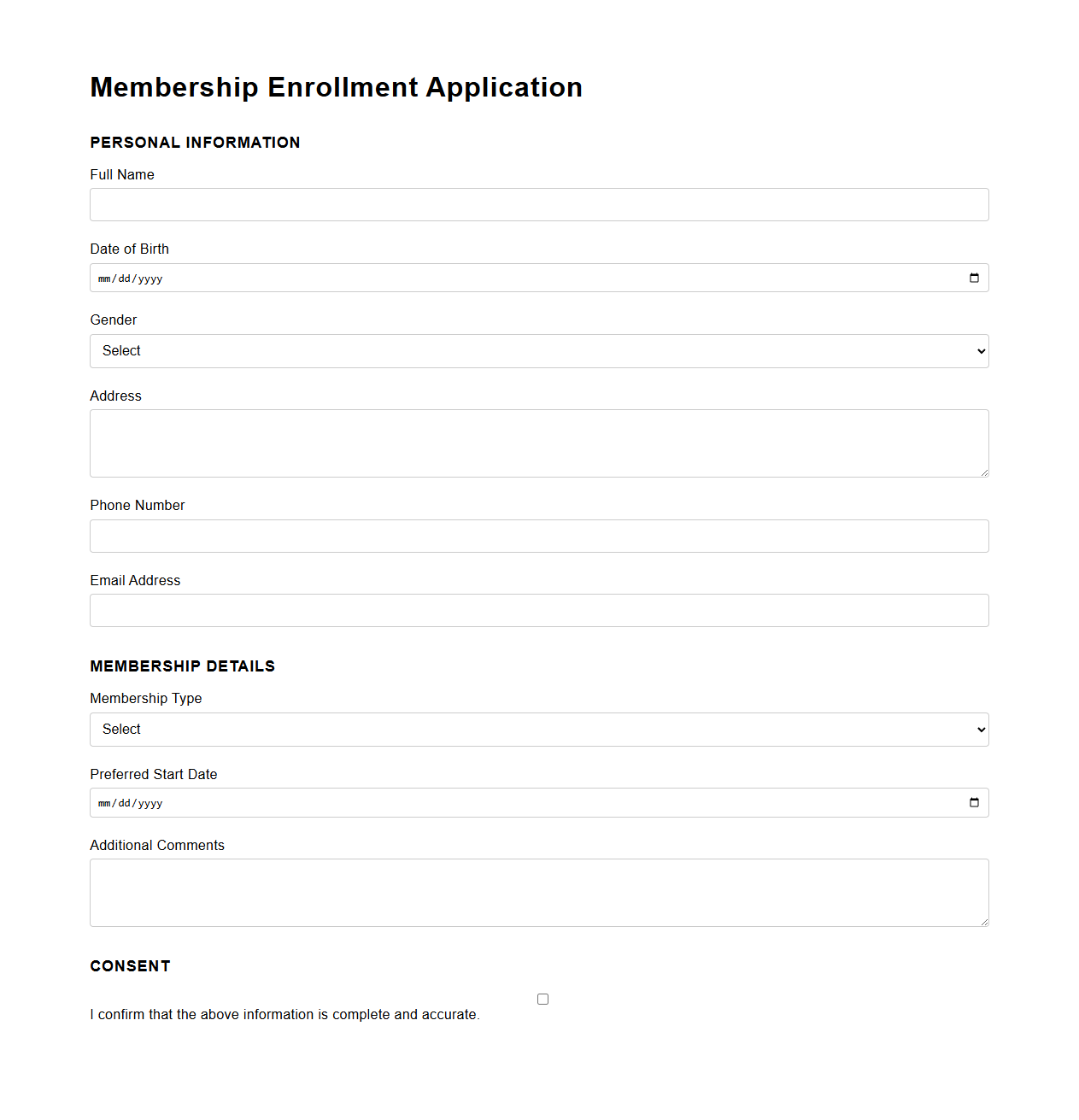Expand the Membership Type dropdown
The width and height of the screenshot is (1079, 1120).
pos(538,729)
